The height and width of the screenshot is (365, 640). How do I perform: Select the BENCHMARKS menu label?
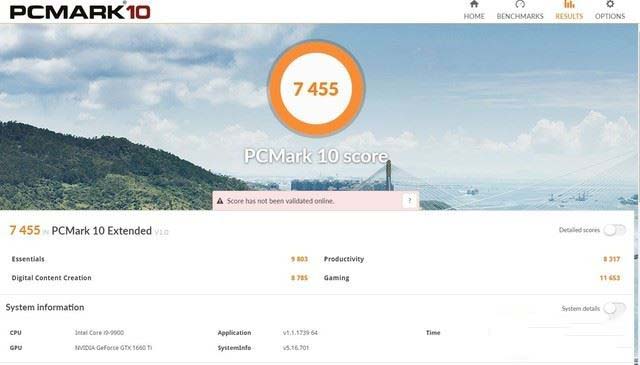[520, 16]
